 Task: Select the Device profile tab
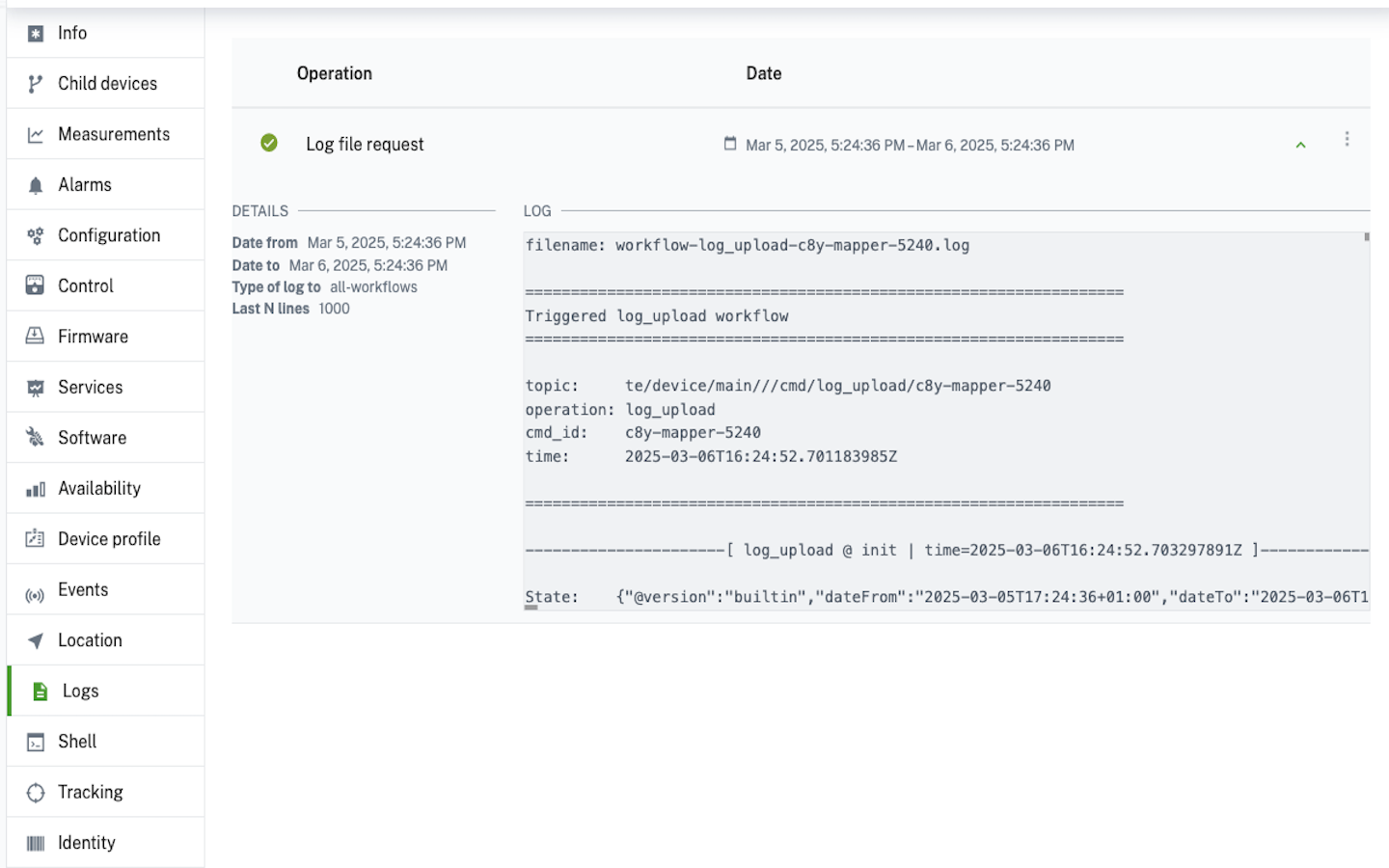[109, 539]
